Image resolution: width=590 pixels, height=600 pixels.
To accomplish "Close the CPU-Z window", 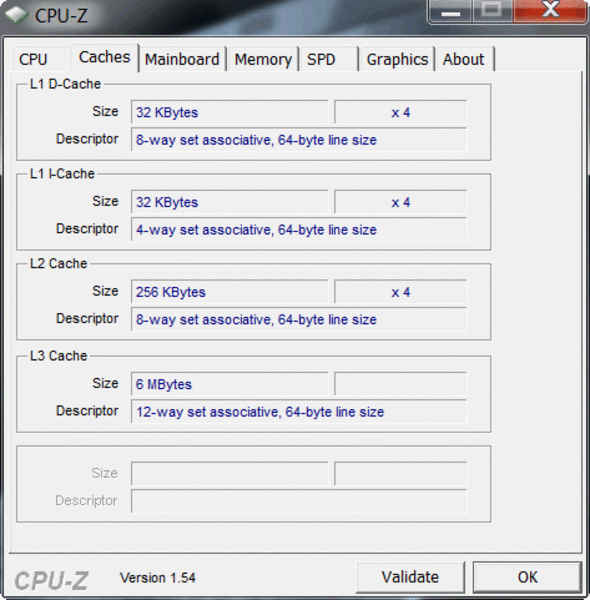I will pyautogui.click(x=550, y=11).
